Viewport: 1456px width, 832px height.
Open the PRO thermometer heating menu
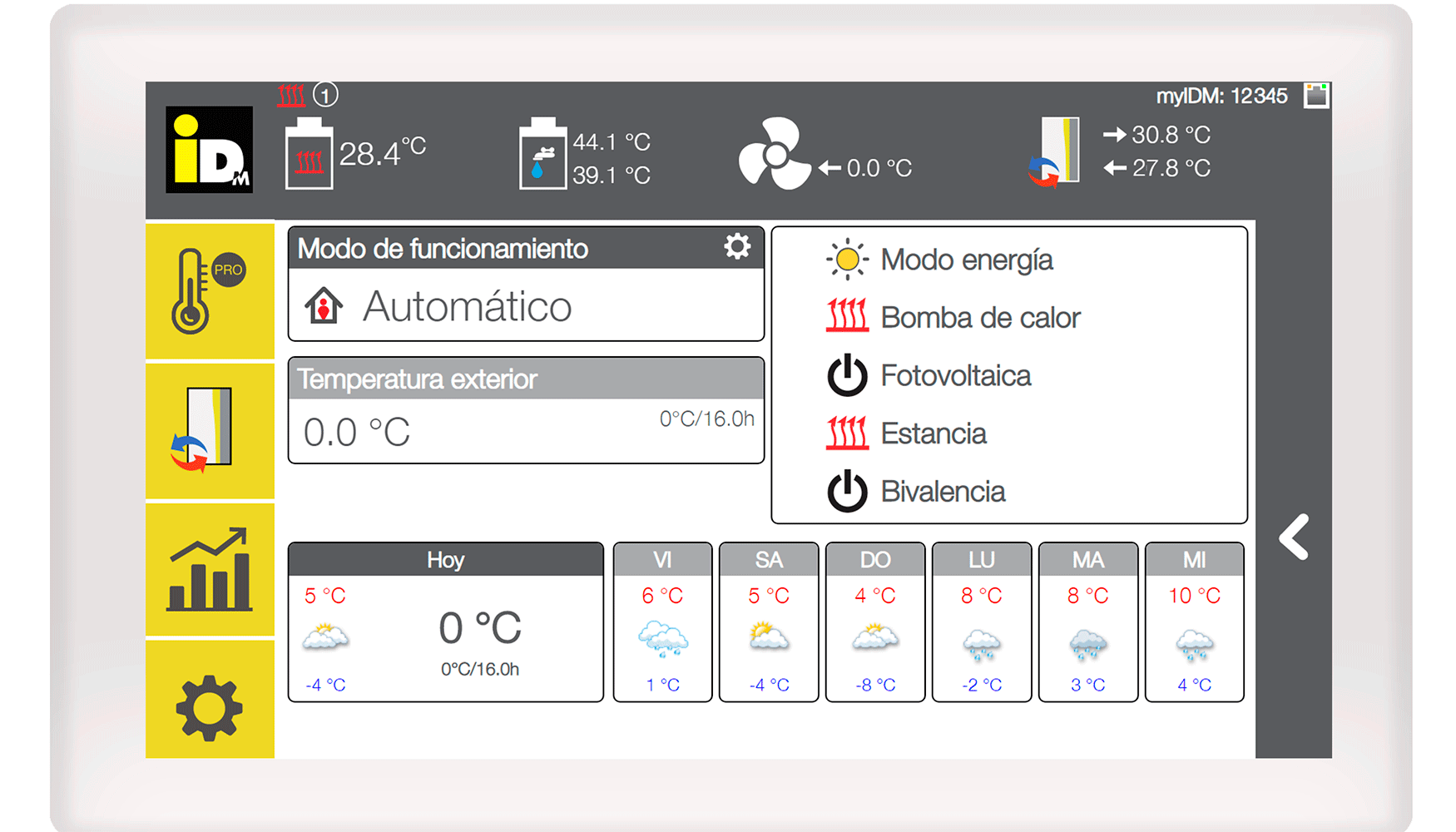pos(210,290)
